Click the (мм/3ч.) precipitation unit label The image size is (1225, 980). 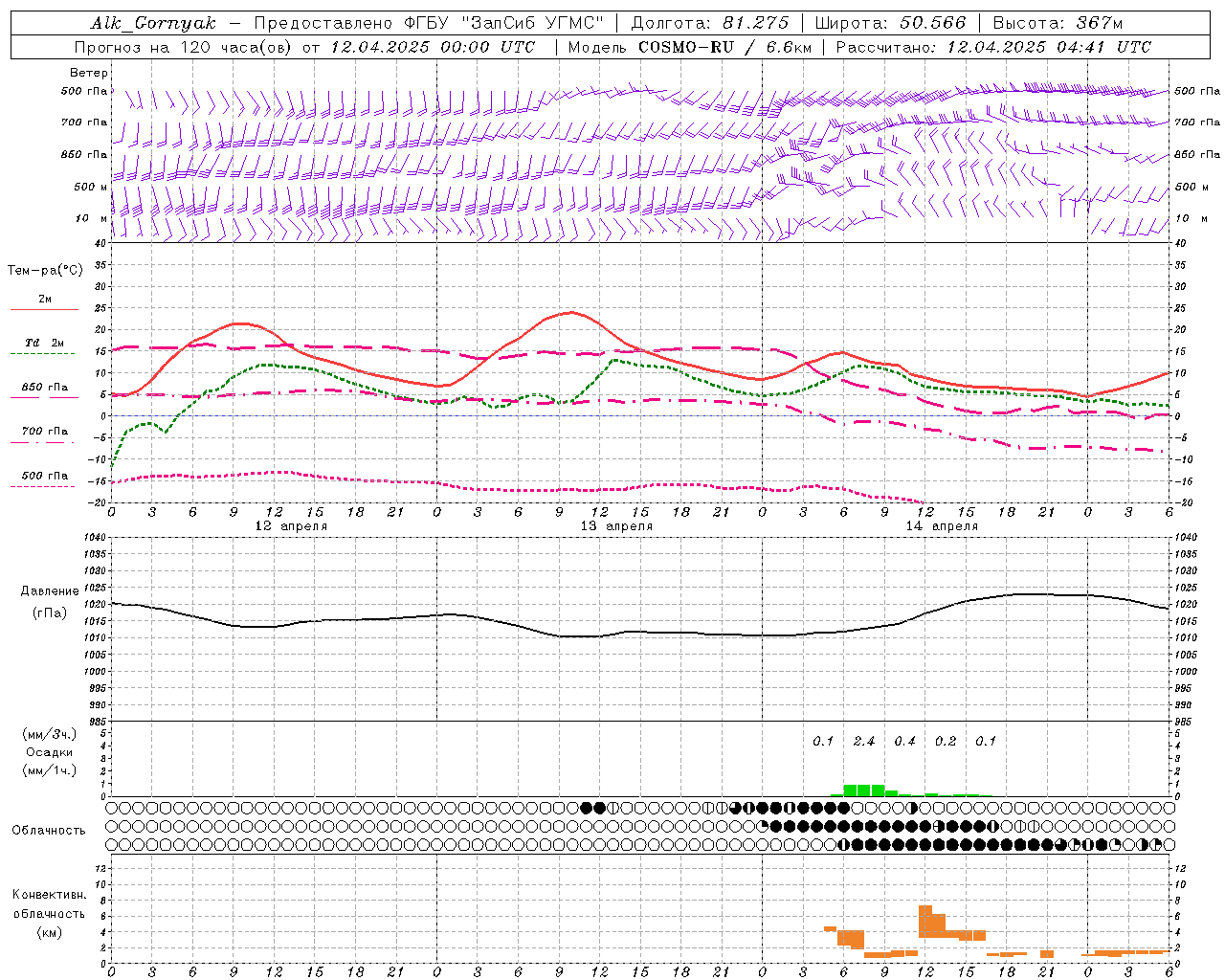point(50,734)
